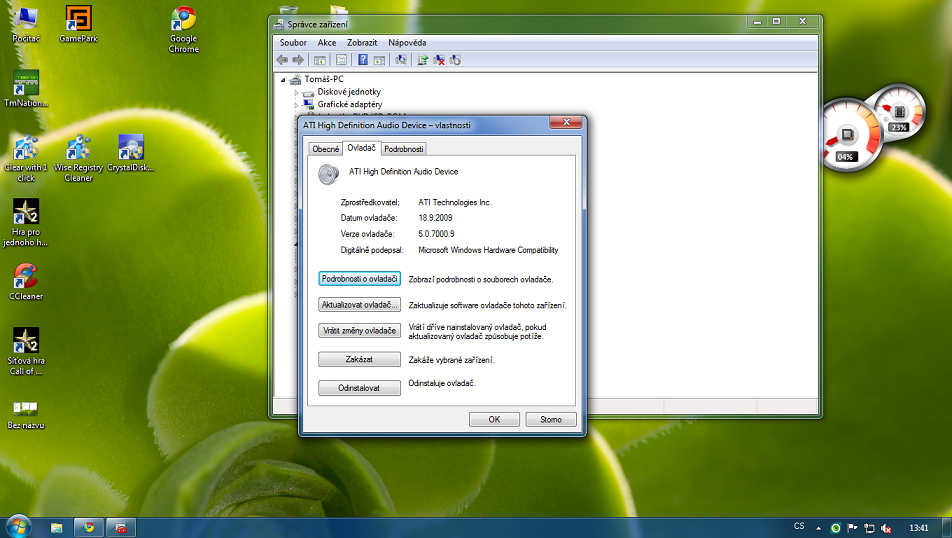Select the Wise Registry Cleaner icon
This screenshot has width=952, height=538.
78,159
